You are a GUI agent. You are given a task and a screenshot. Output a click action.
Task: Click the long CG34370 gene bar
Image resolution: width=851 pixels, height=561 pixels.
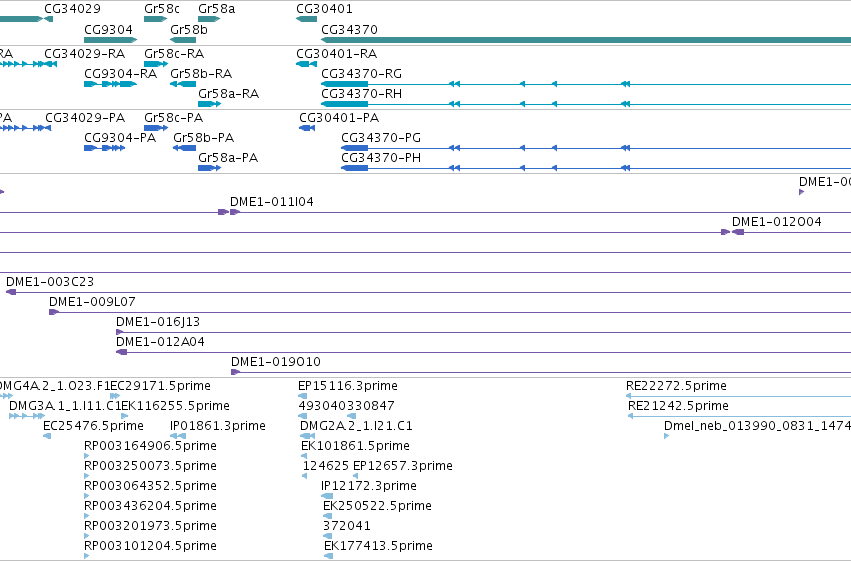(x=586, y=40)
